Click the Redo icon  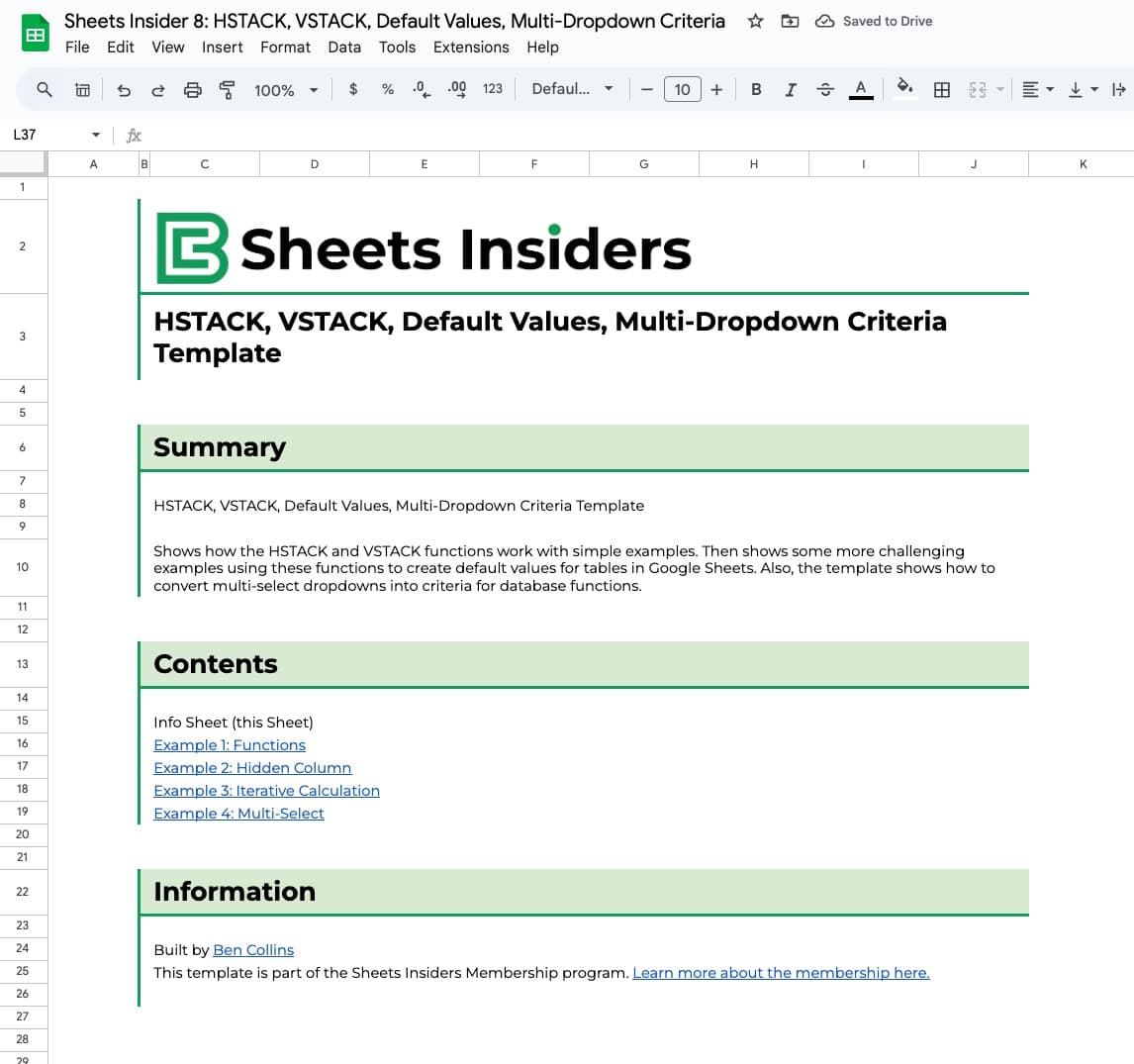coord(158,89)
